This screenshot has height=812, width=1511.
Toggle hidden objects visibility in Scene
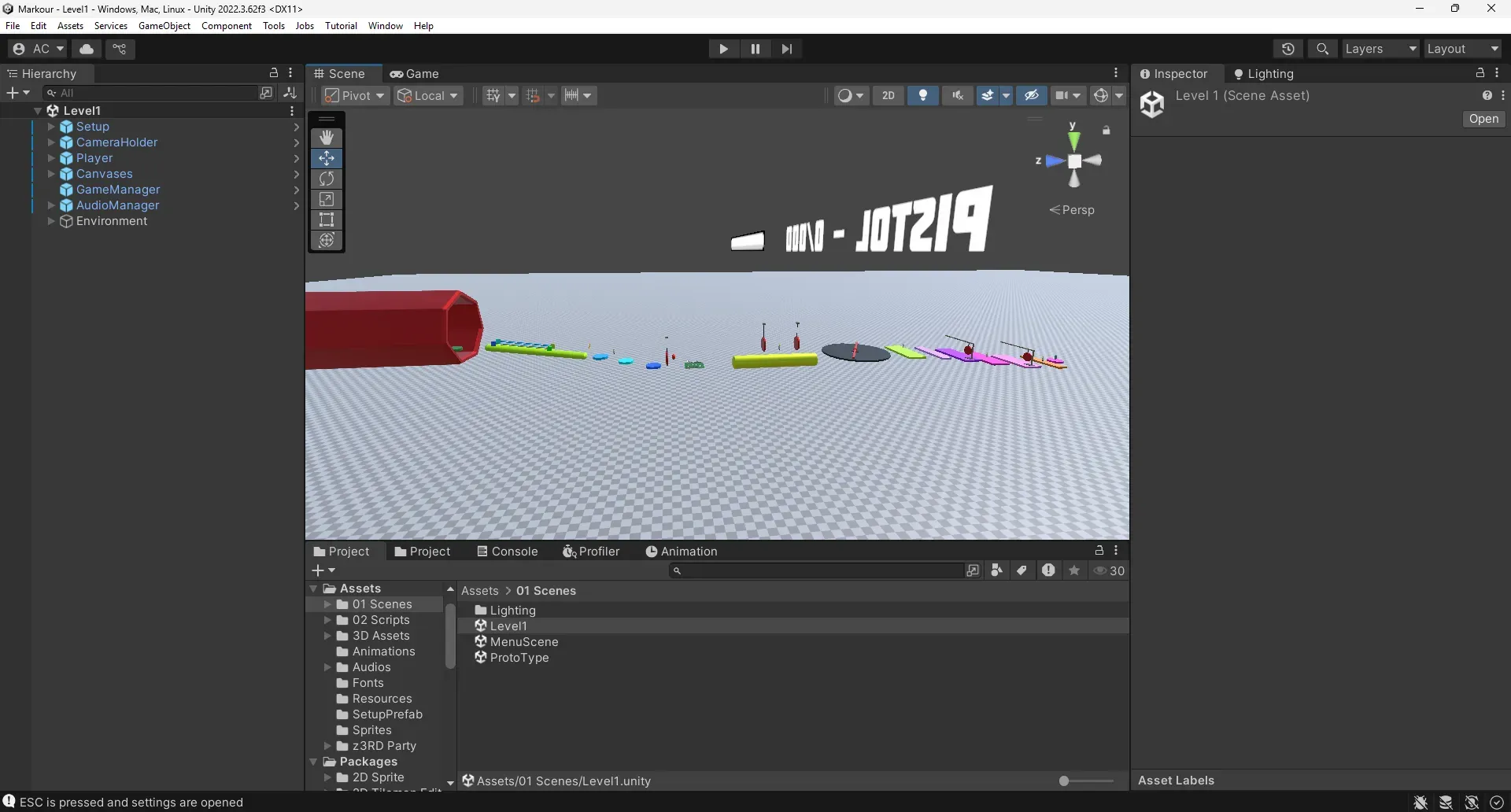(x=1031, y=95)
